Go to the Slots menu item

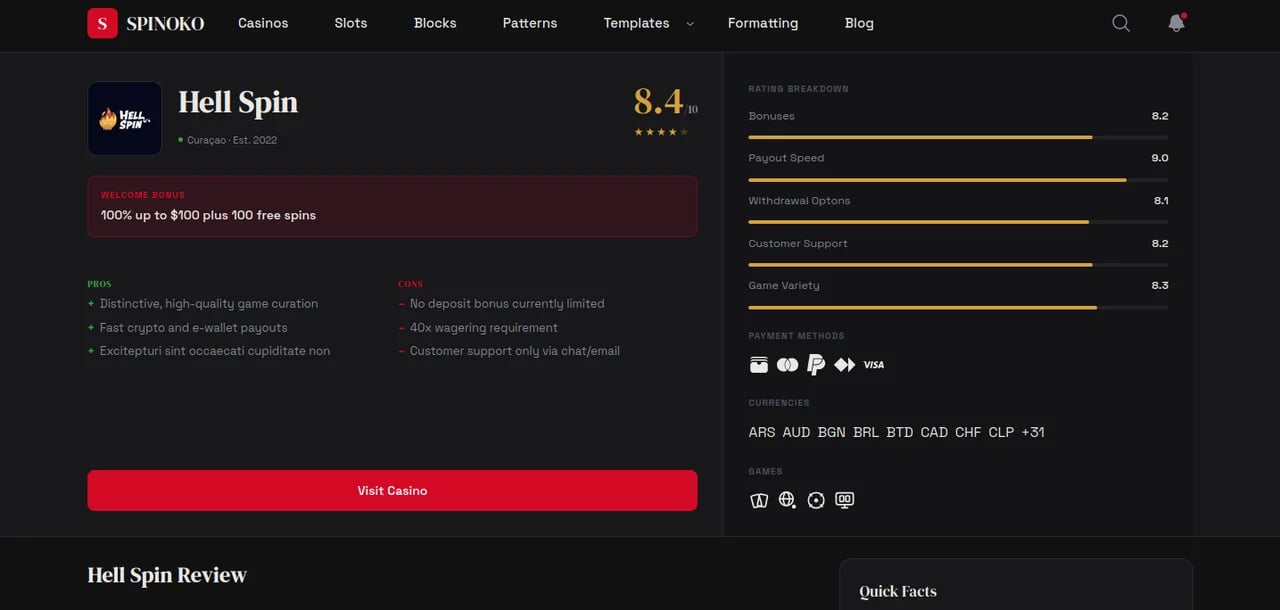(351, 23)
